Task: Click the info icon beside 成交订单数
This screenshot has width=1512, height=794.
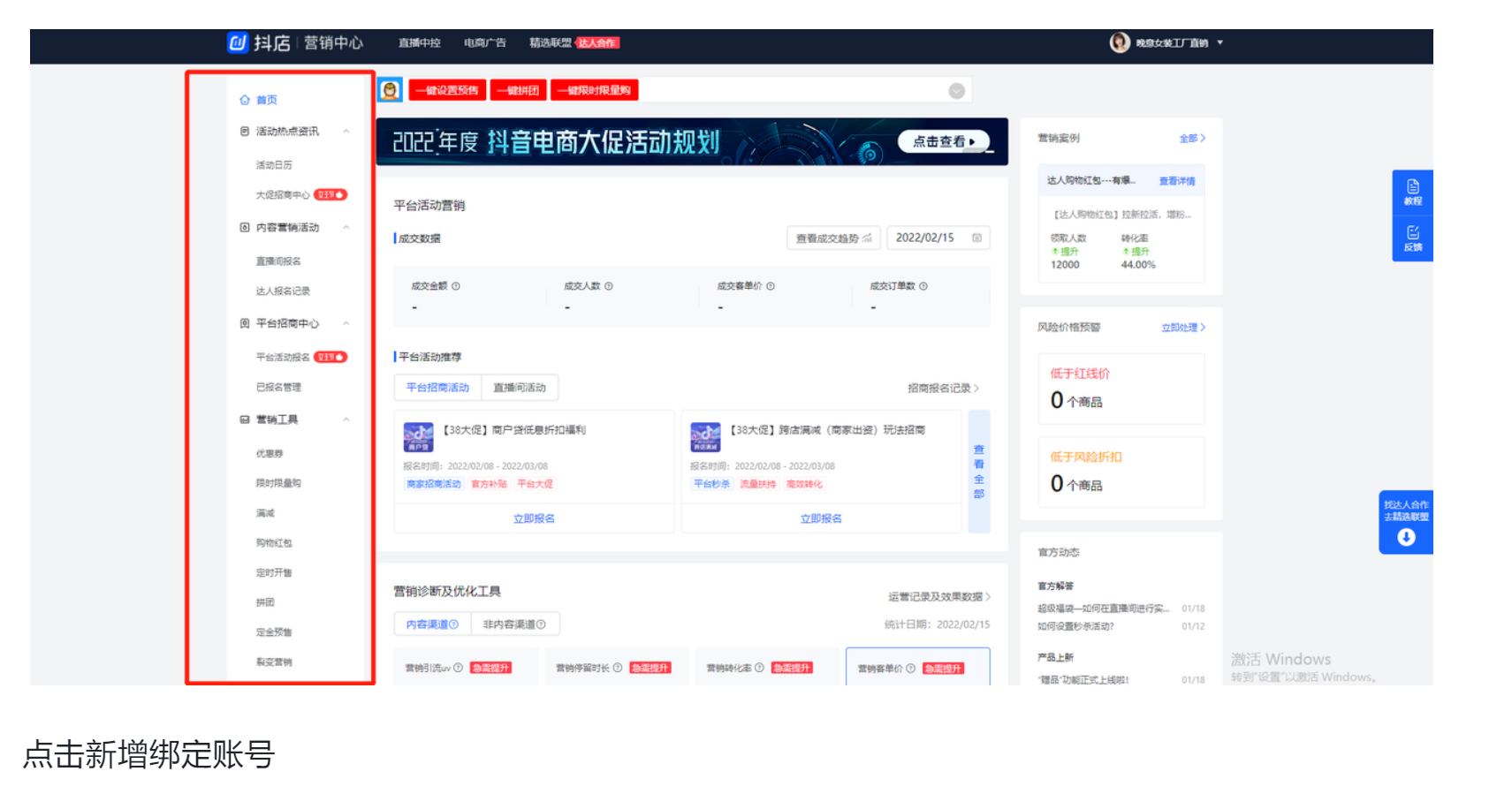Action: click(923, 286)
